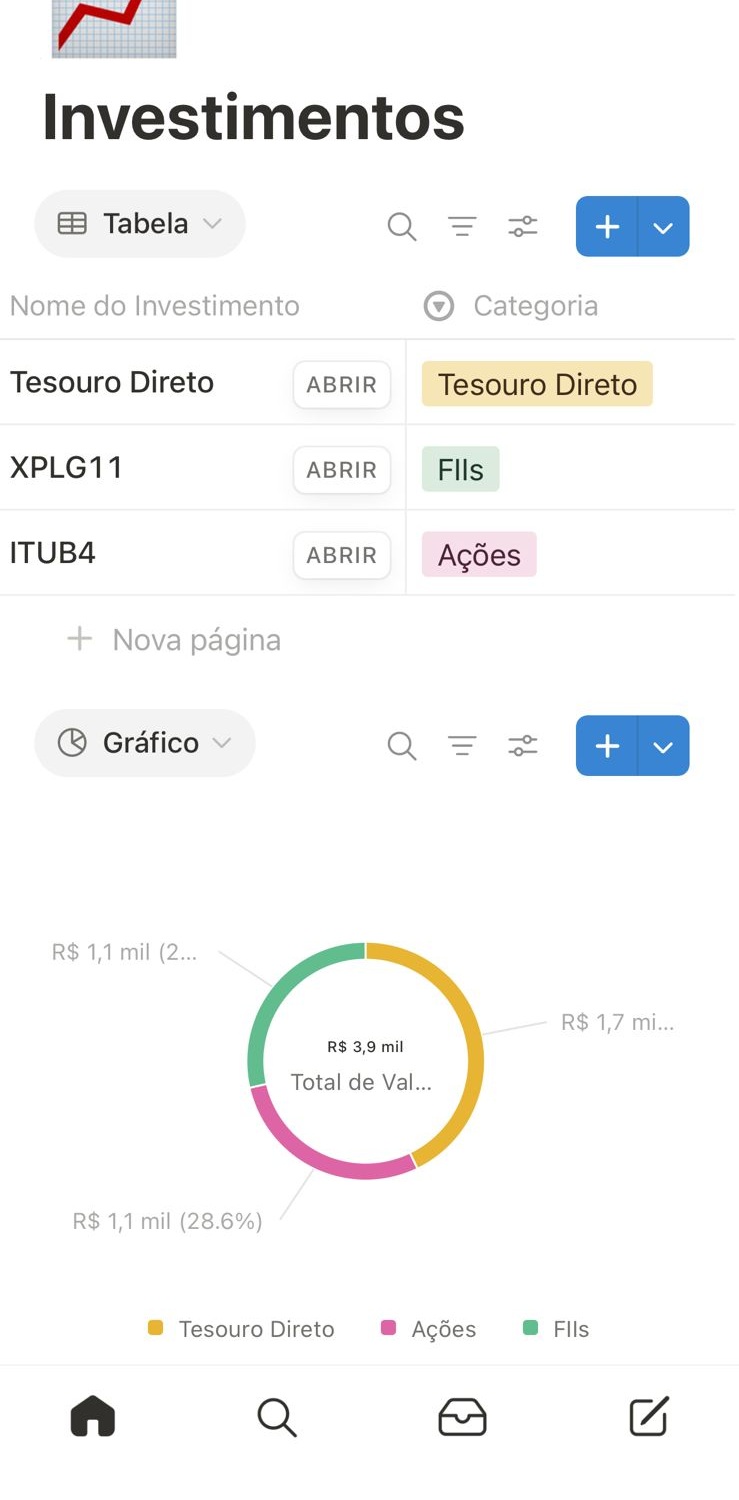
Task: Select the Ações category tag
Action: pyautogui.click(x=479, y=555)
